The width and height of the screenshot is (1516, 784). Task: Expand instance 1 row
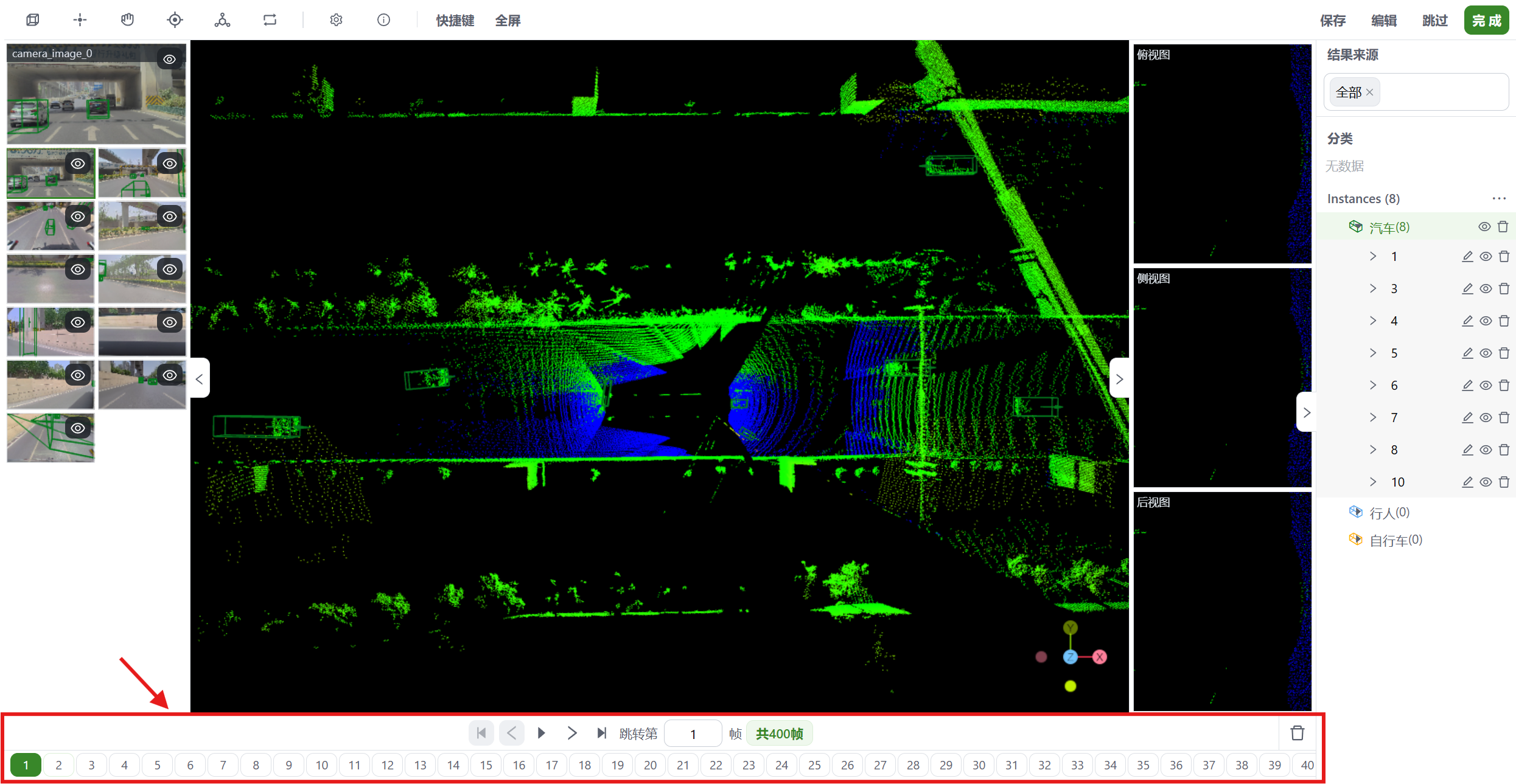(x=1372, y=256)
